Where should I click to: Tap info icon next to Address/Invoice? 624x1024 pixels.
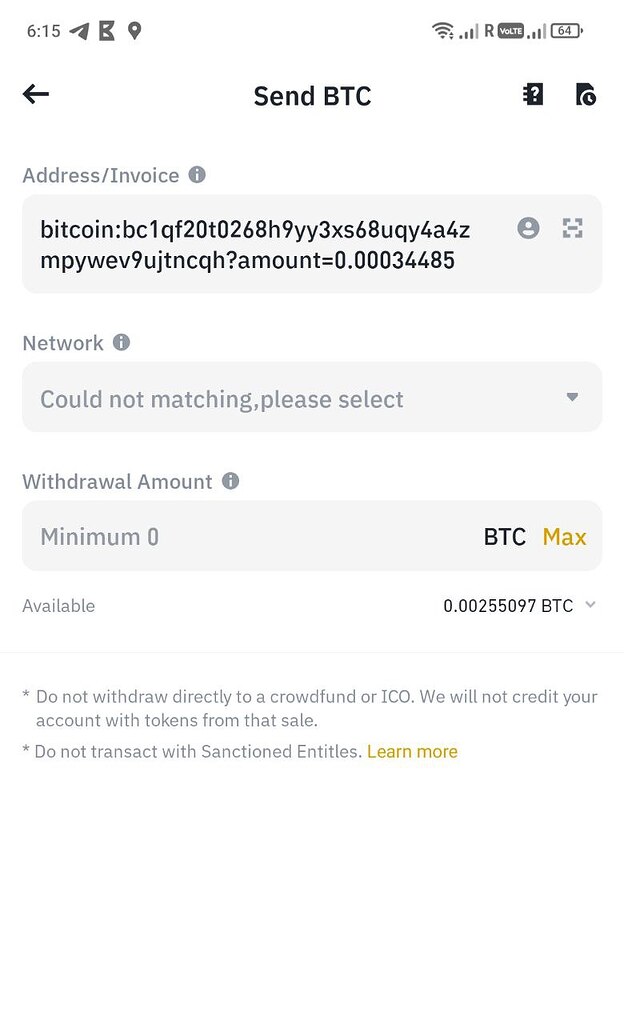[197, 175]
